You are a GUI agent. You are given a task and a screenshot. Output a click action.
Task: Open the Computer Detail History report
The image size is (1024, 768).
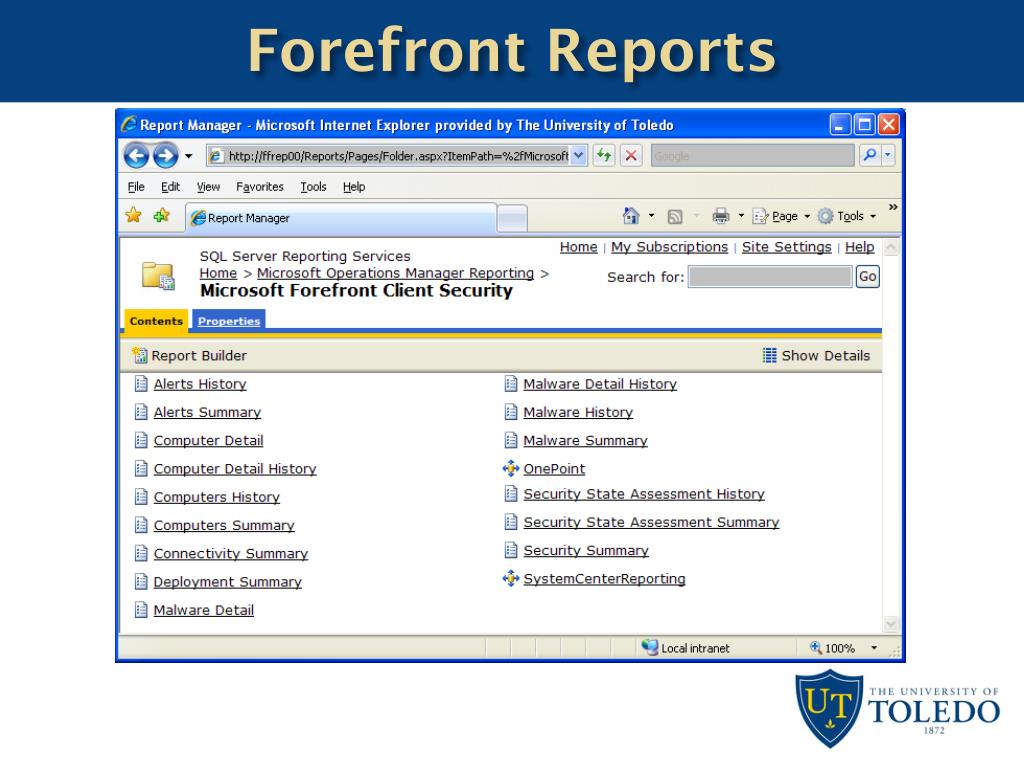tap(235, 468)
